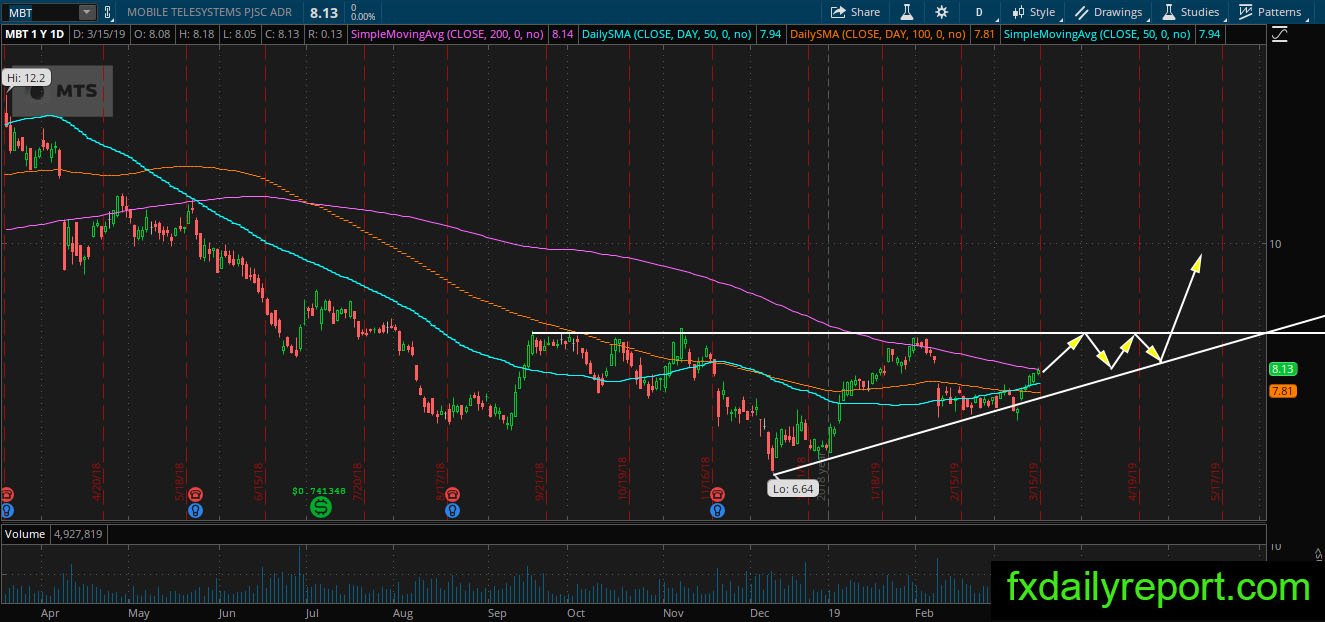
Task: Click the orange 7.81 price axis bubble
Action: 1281,391
